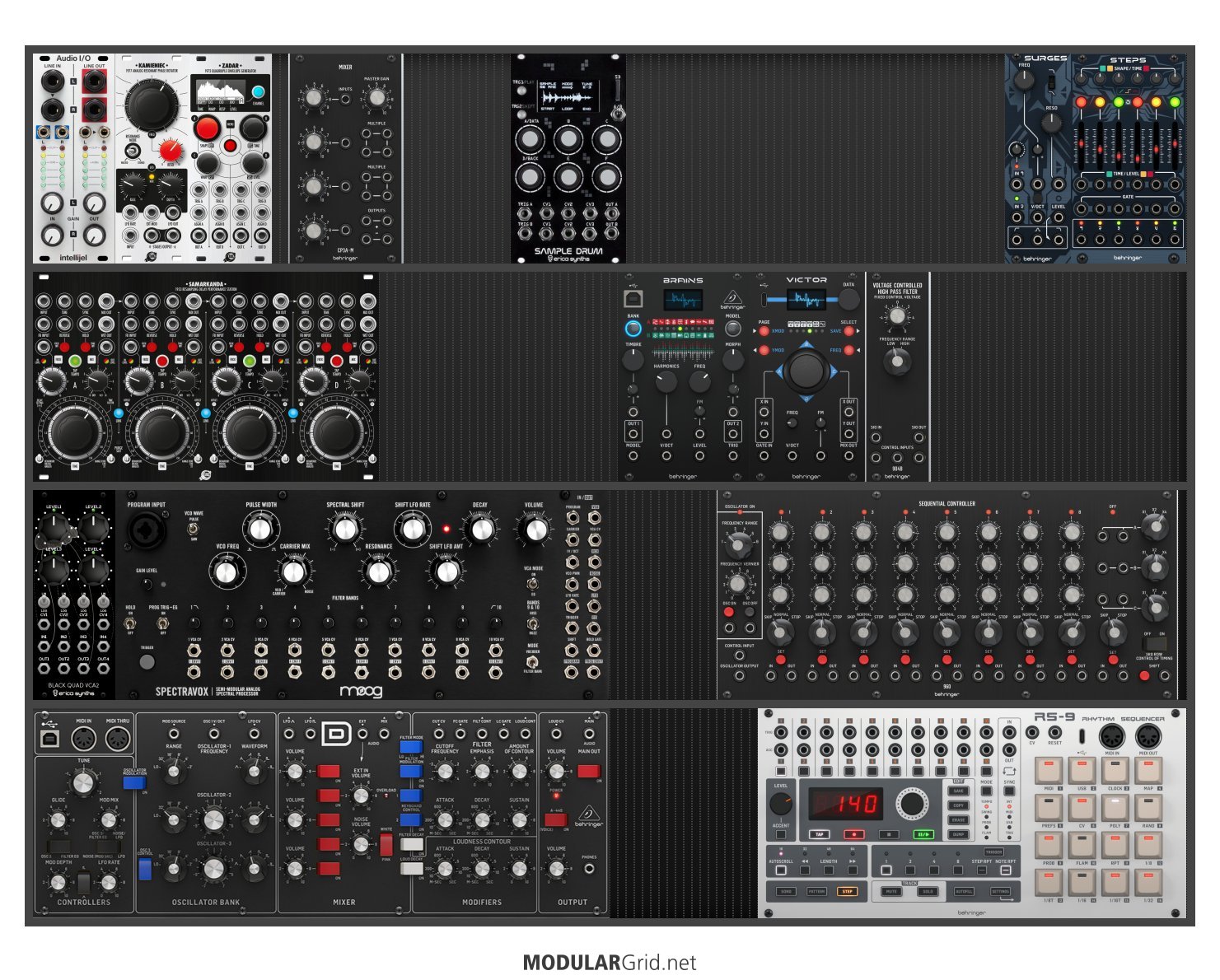Click the USB port on Model D

click(49, 738)
